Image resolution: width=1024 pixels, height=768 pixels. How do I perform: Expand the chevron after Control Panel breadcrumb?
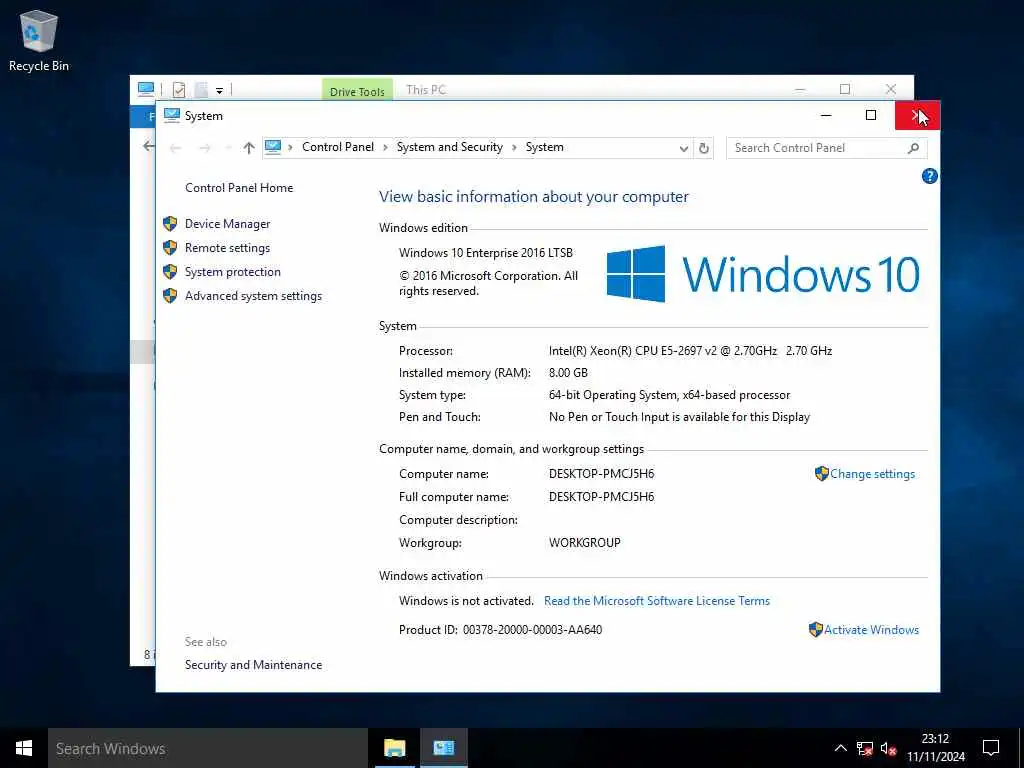coord(386,148)
